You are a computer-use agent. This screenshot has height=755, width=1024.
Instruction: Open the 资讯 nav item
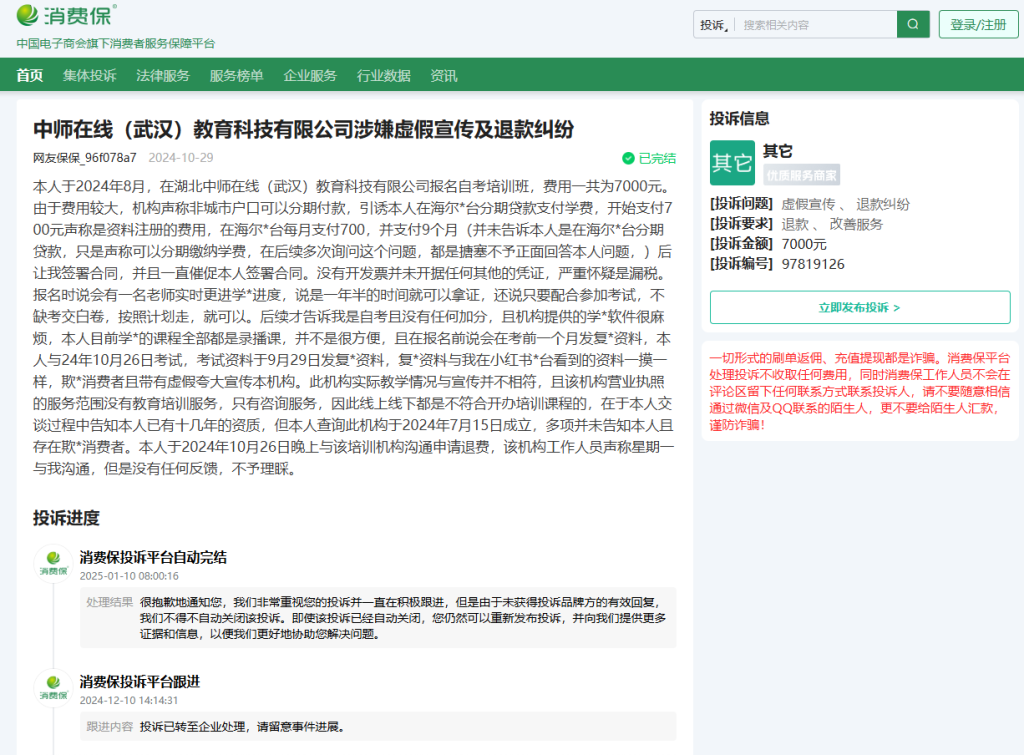pos(443,75)
